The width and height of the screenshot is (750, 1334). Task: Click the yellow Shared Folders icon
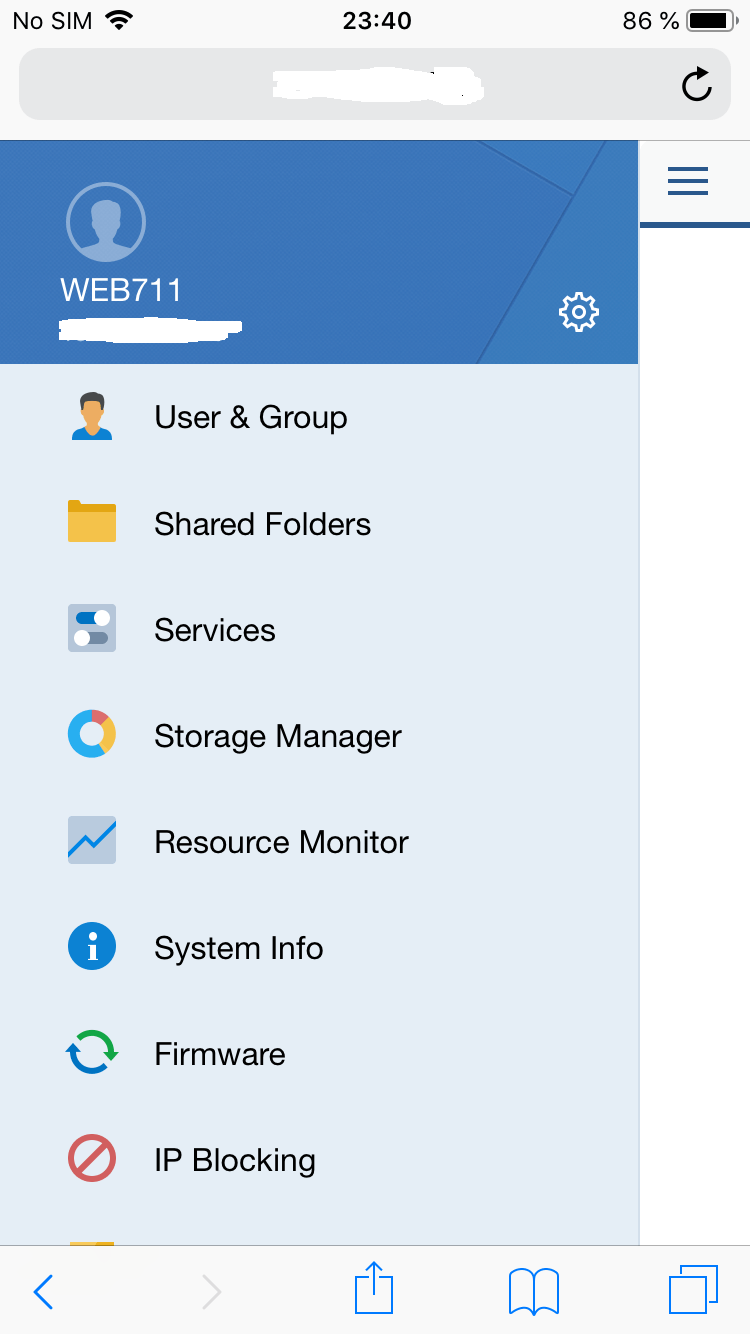92,523
